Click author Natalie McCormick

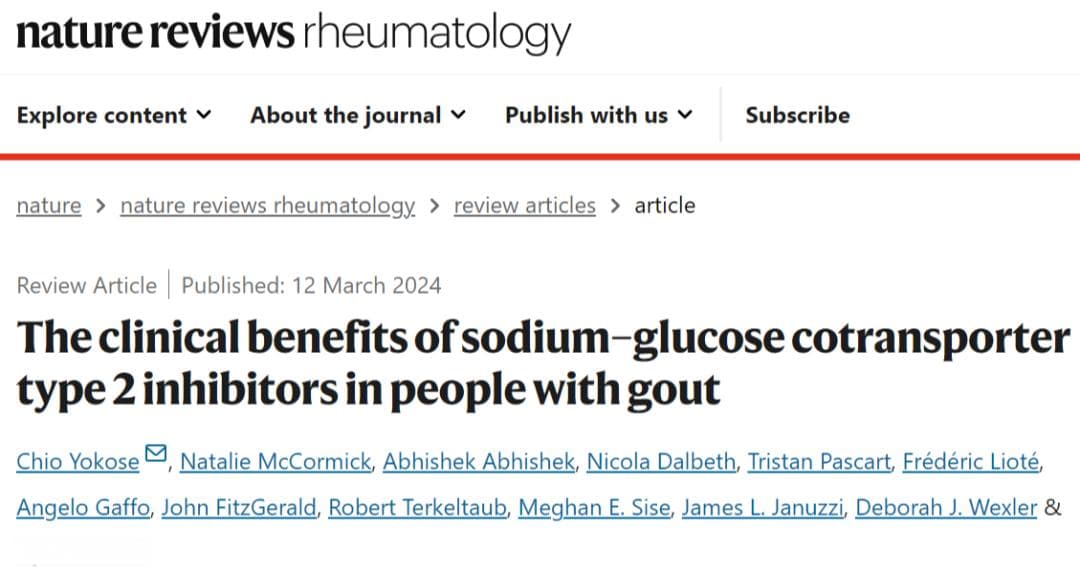click(x=276, y=461)
